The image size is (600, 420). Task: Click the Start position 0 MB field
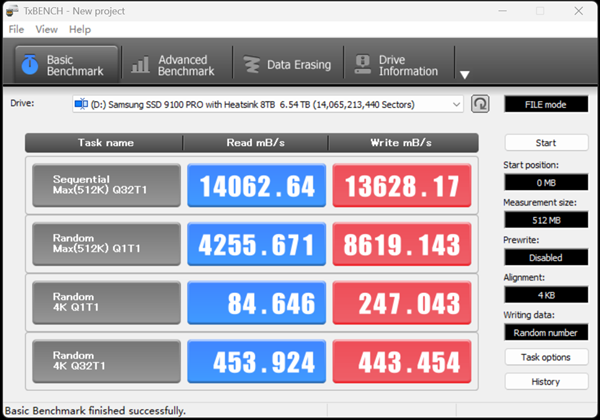[x=546, y=183]
